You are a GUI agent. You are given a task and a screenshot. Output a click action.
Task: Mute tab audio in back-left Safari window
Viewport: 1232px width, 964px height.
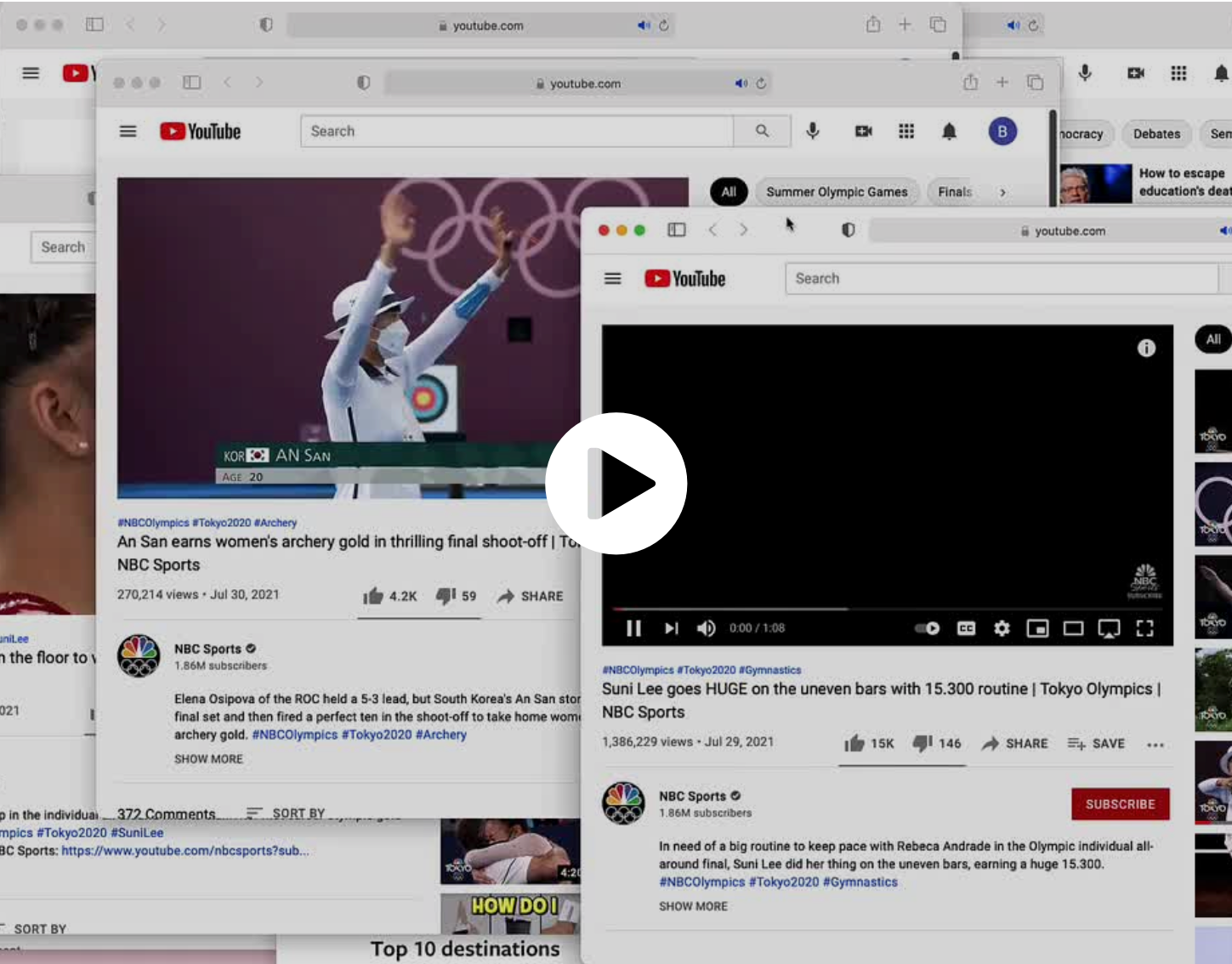coord(644,26)
